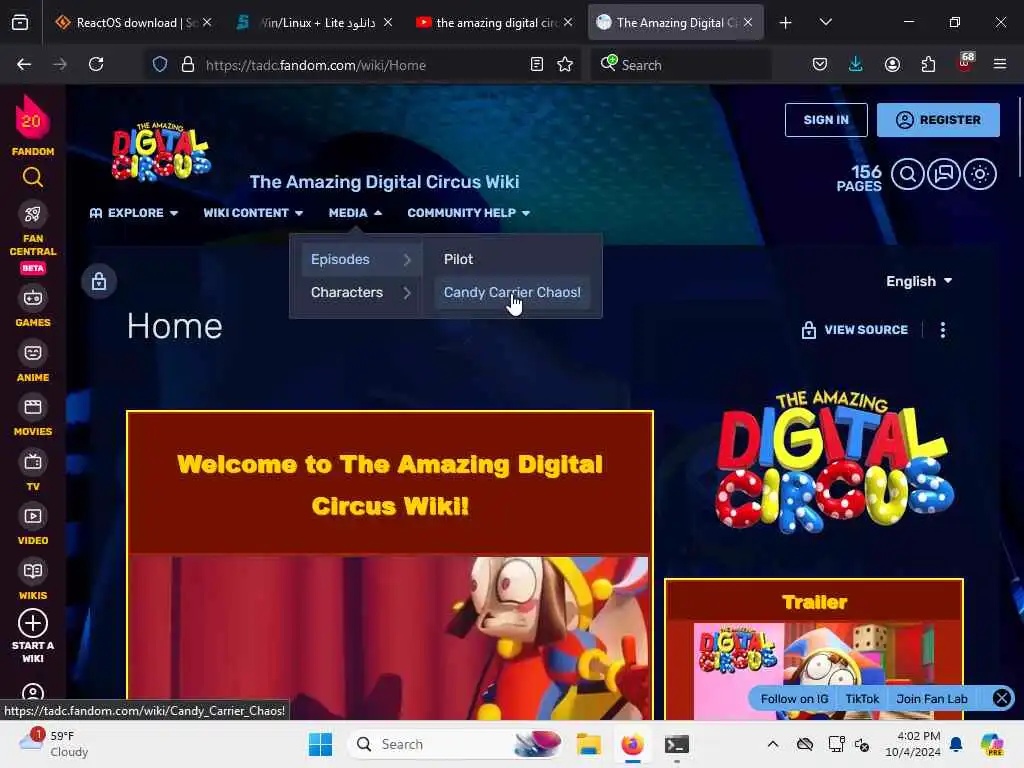Click the address bar URL field
This screenshot has width=1024, height=768.
[362, 65]
